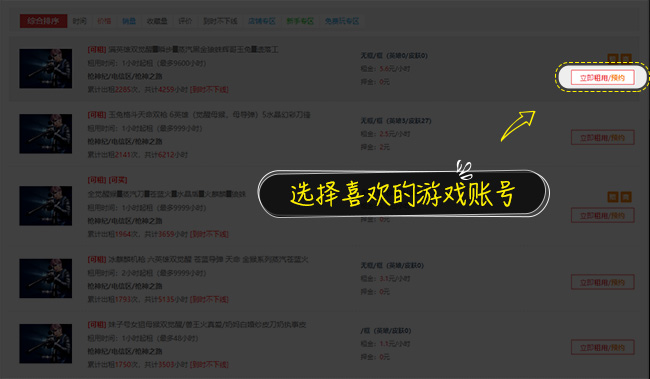This screenshot has height=379, width=650.
Task: Open listing title with 2285 rentals
Action: [183, 49]
